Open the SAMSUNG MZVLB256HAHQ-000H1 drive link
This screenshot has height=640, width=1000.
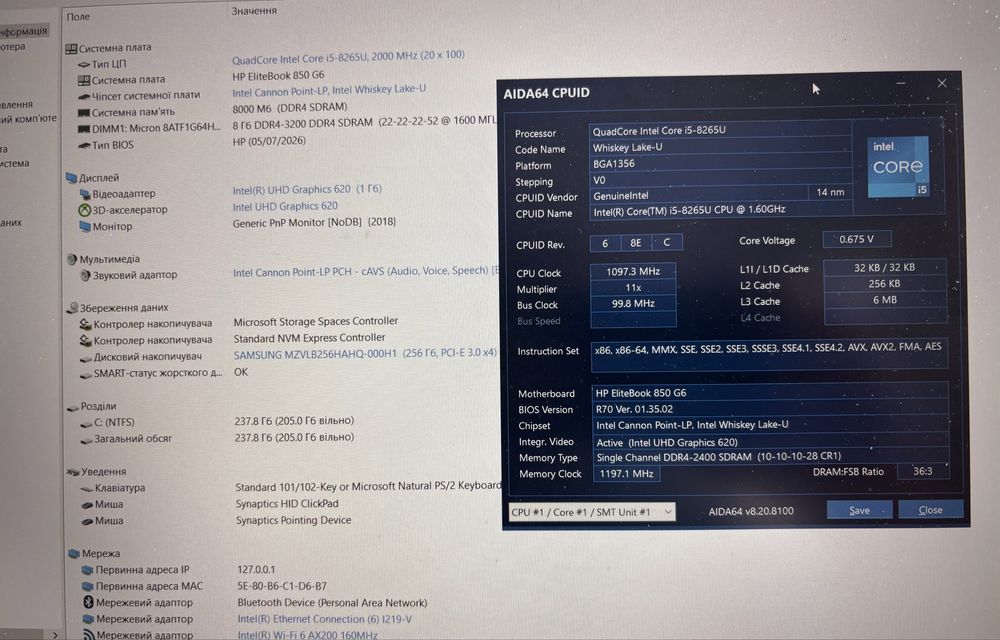coord(365,354)
